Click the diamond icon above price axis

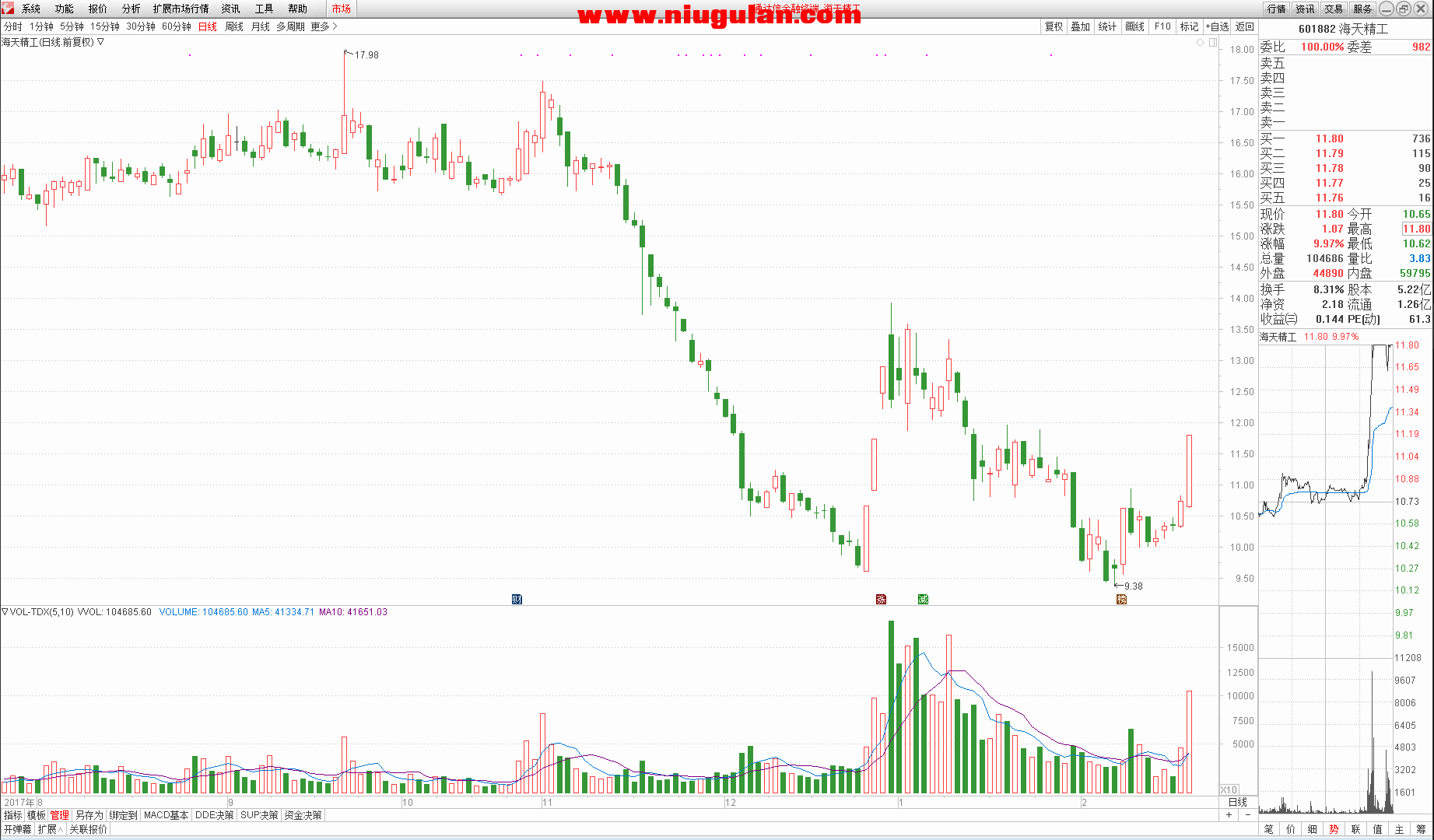coord(1201,43)
